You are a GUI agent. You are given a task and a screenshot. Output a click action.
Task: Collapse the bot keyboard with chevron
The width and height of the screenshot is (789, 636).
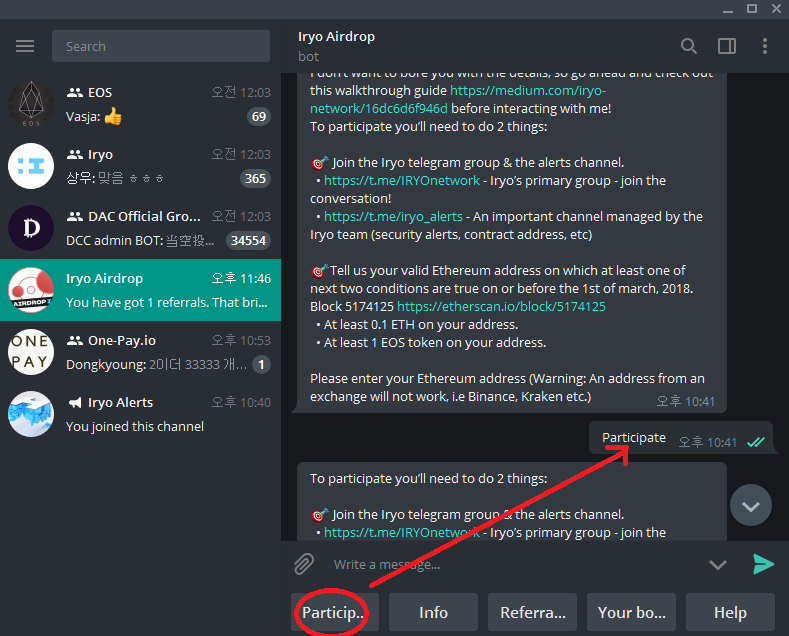(718, 565)
